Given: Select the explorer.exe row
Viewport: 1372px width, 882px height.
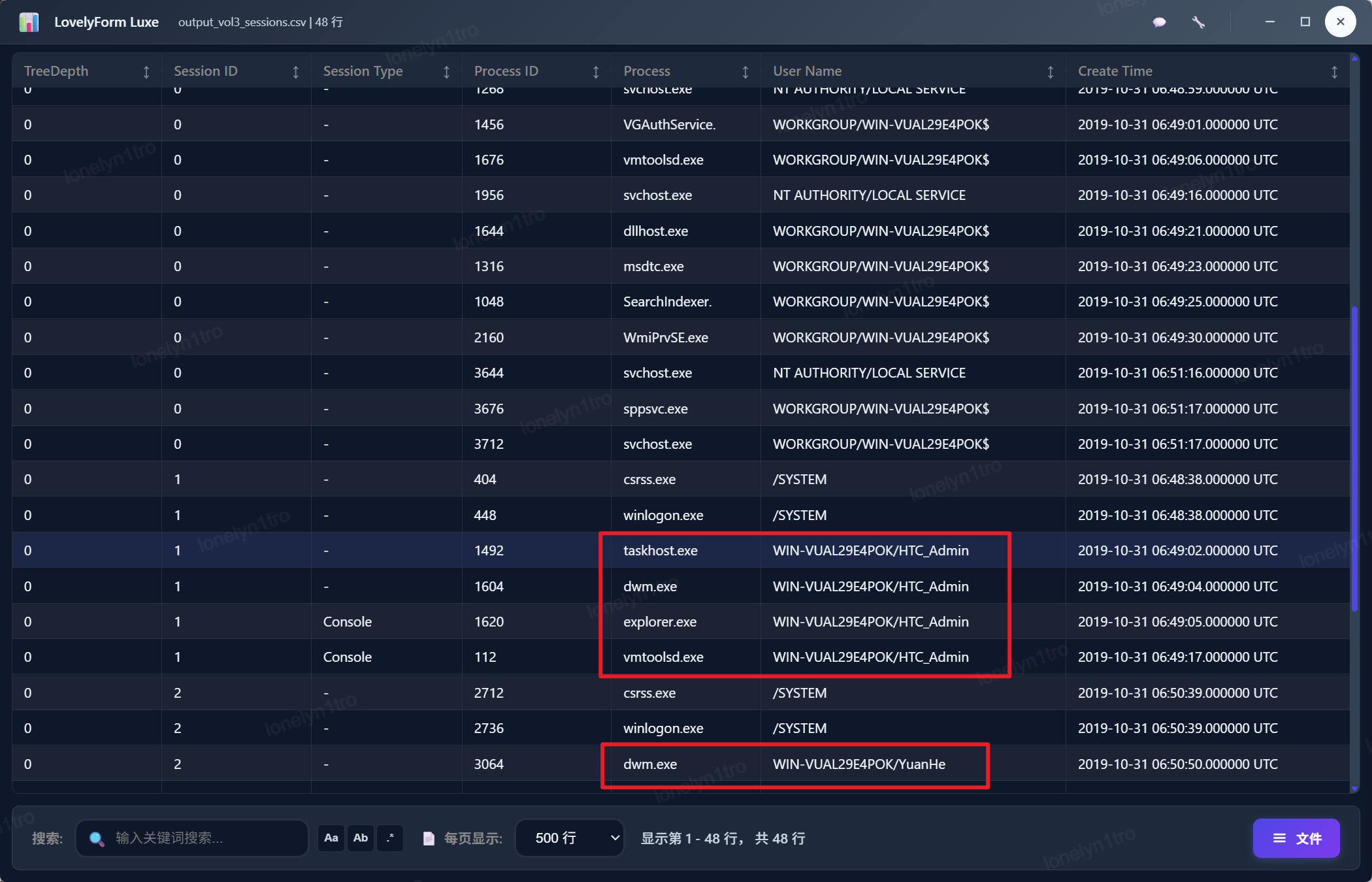Looking at the screenshot, I should (660, 621).
